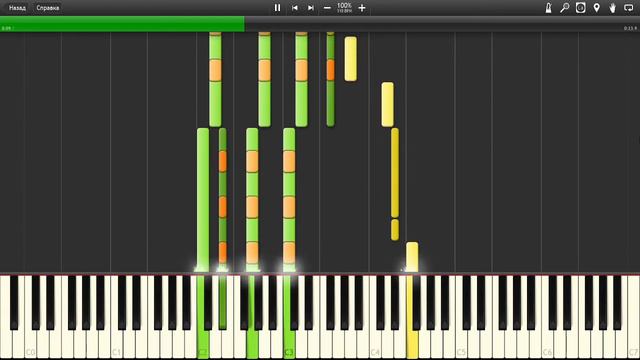Viewport: 640px width, 360px height.
Task: Click the C4 white piano key
Action: (x=376, y=343)
